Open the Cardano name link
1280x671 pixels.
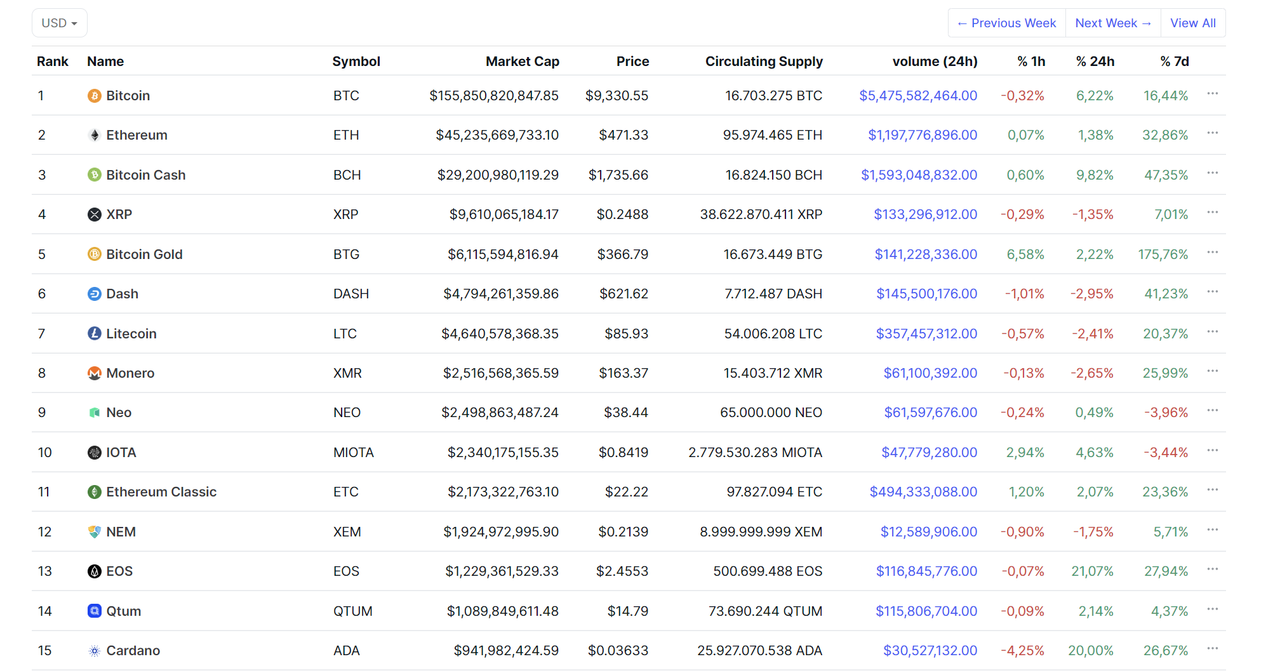point(133,651)
